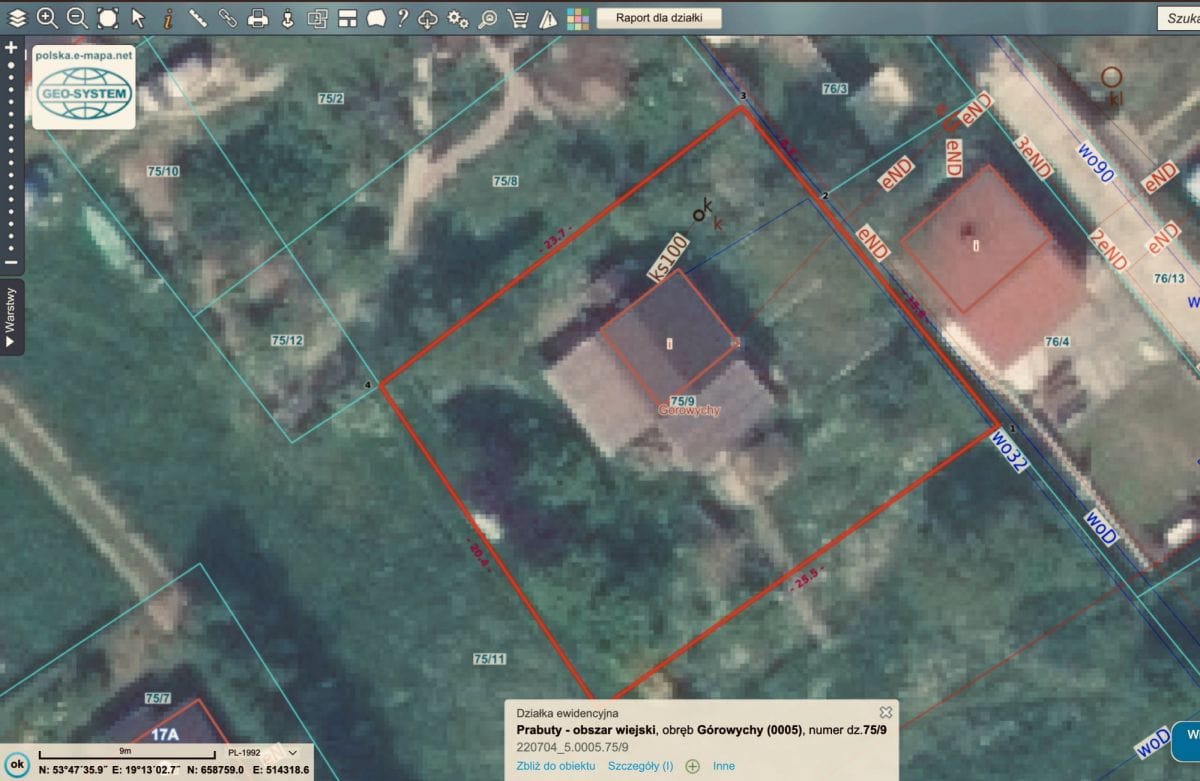Click the Raport dla działki button
1200x781 pixels.
point(659,18)
